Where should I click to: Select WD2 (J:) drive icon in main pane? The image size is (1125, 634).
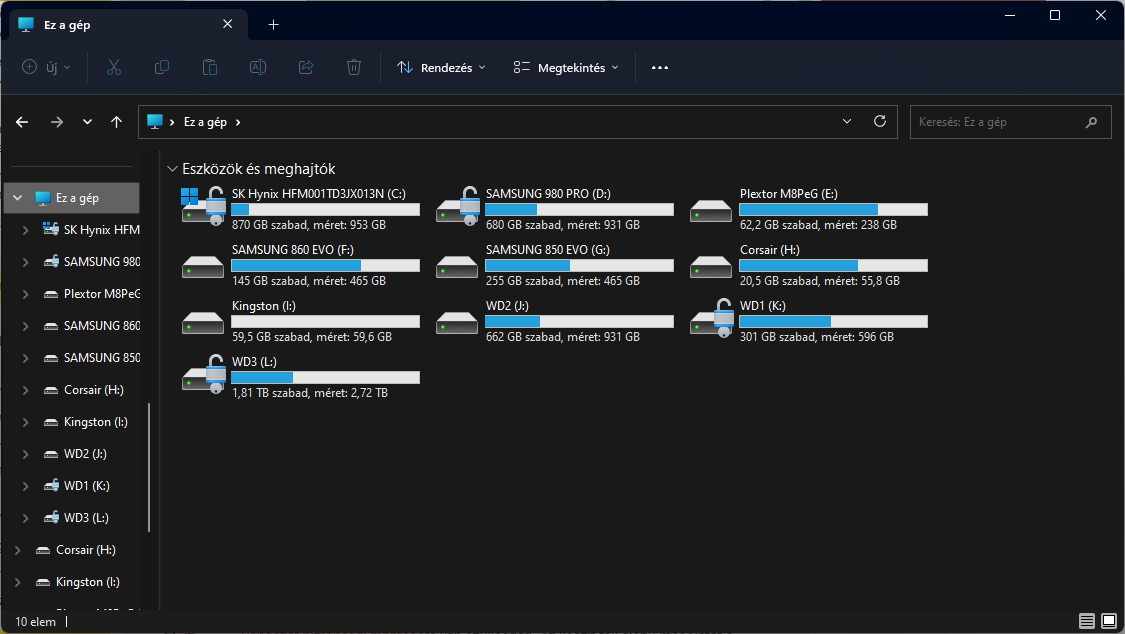pyautogui.click(x=457, y=323)
